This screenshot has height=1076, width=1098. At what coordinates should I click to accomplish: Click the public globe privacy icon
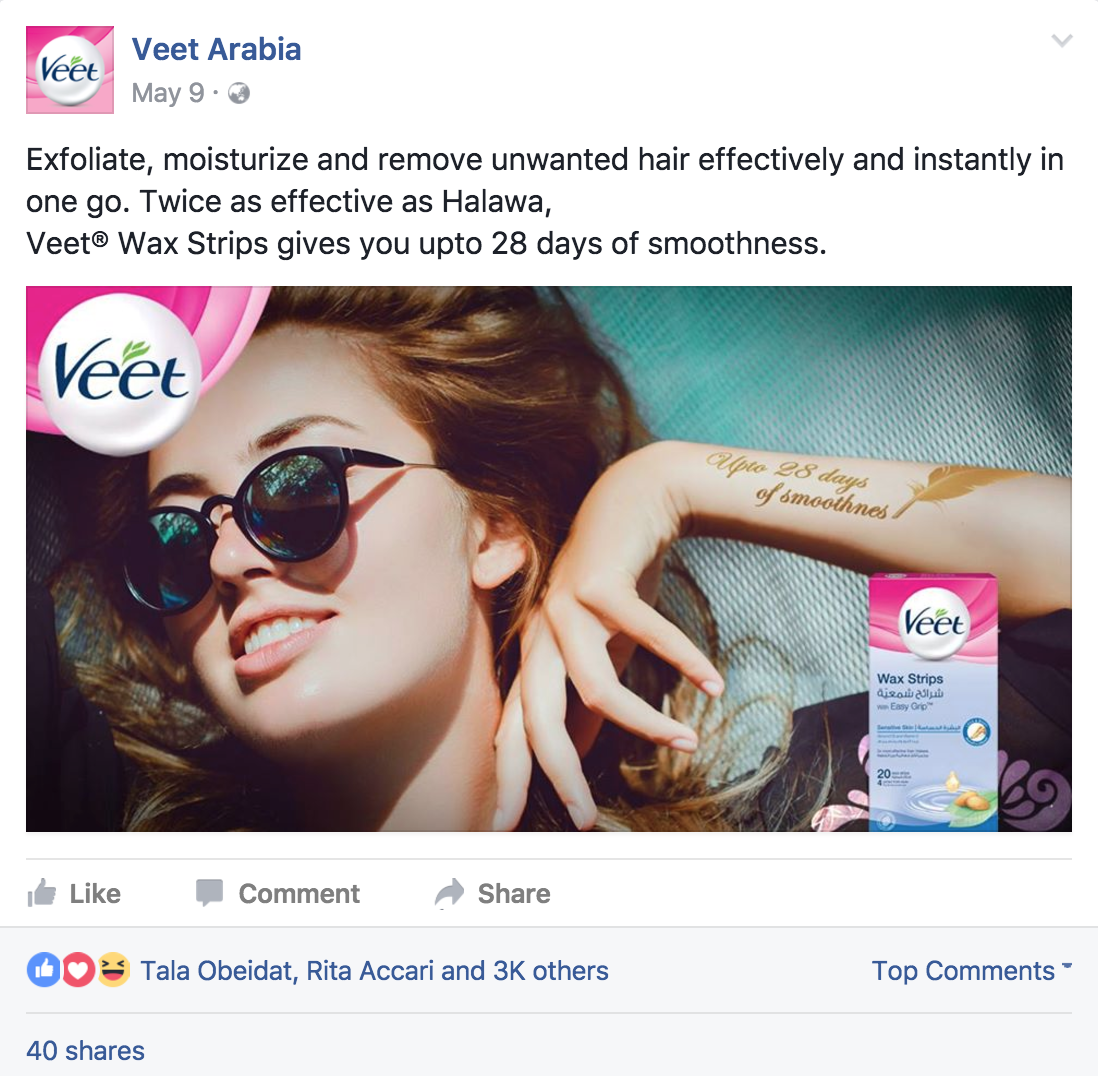[239, 93]
